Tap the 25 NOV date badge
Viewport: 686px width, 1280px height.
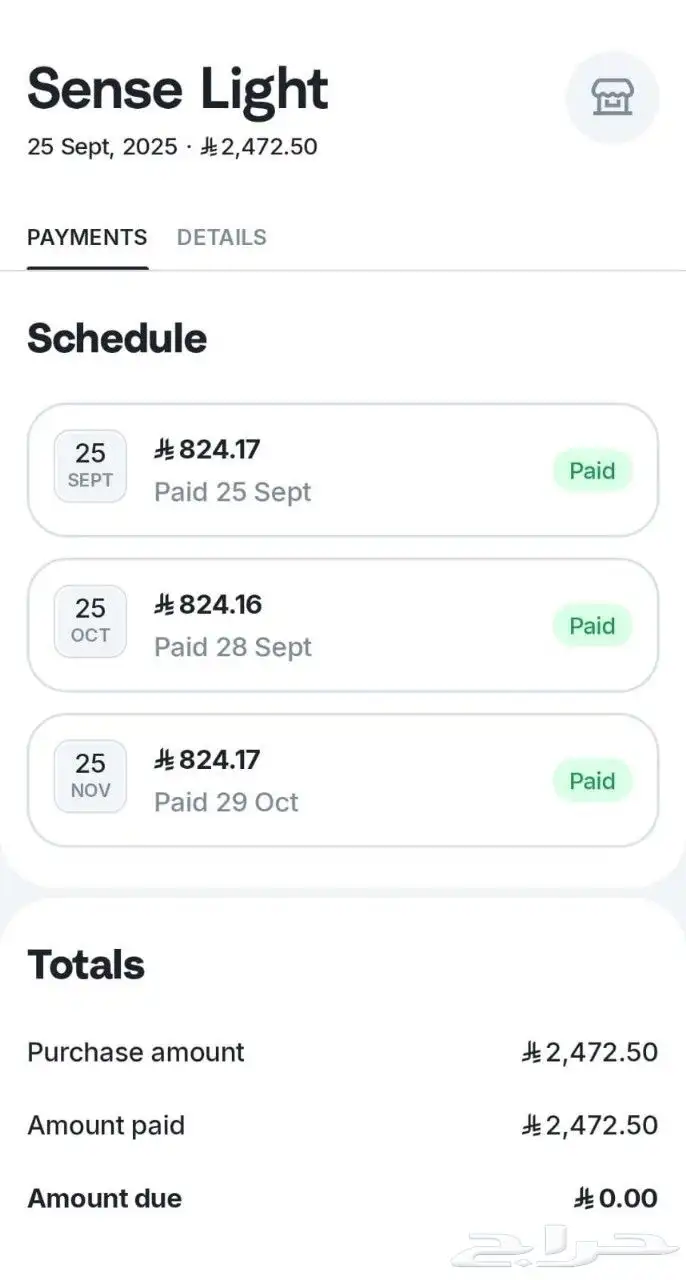(90, 776)
